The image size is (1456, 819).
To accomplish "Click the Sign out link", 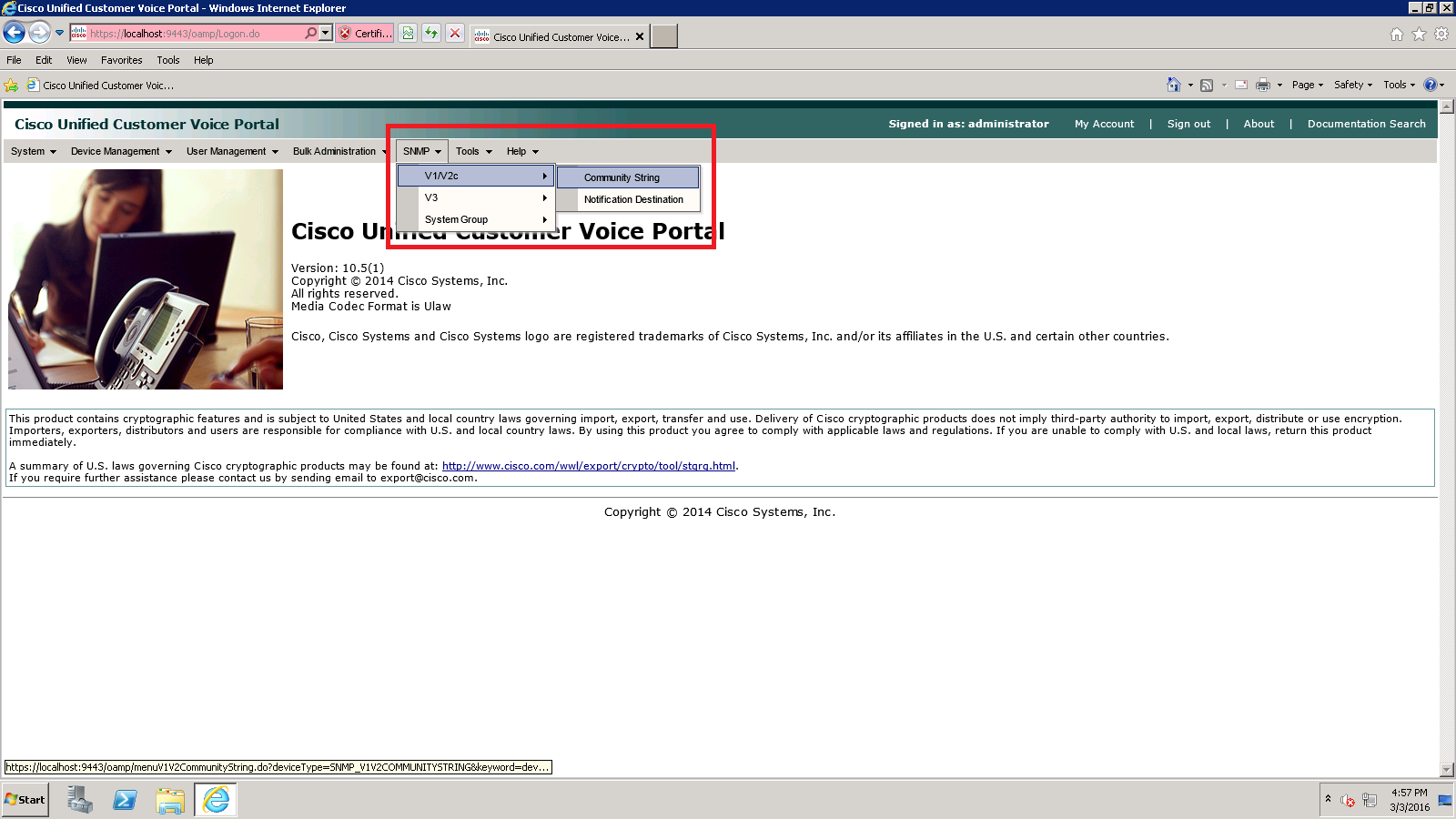I will pos(1188,124).
